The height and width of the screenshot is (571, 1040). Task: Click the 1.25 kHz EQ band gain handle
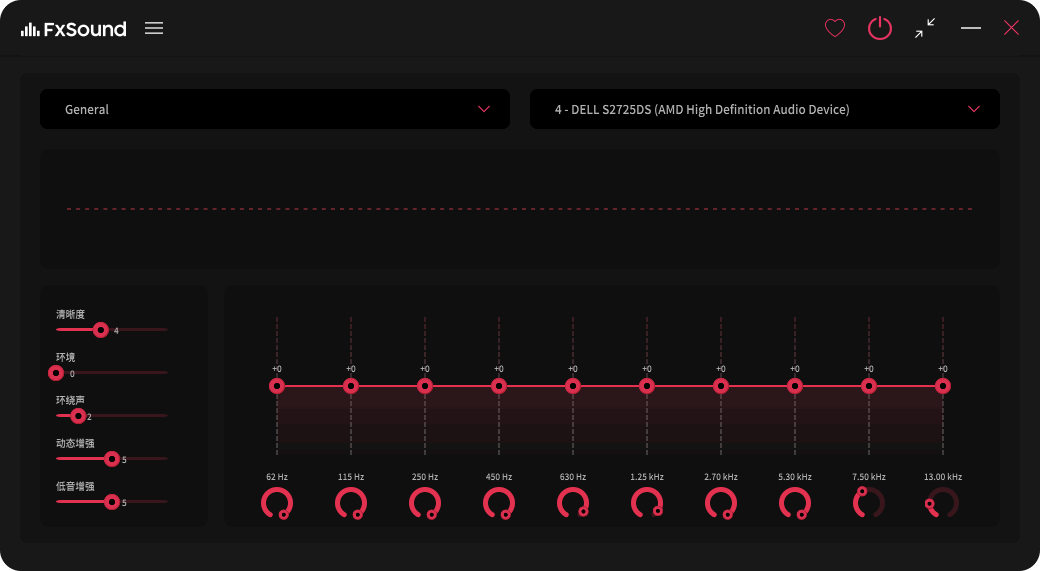coord(647,386)
